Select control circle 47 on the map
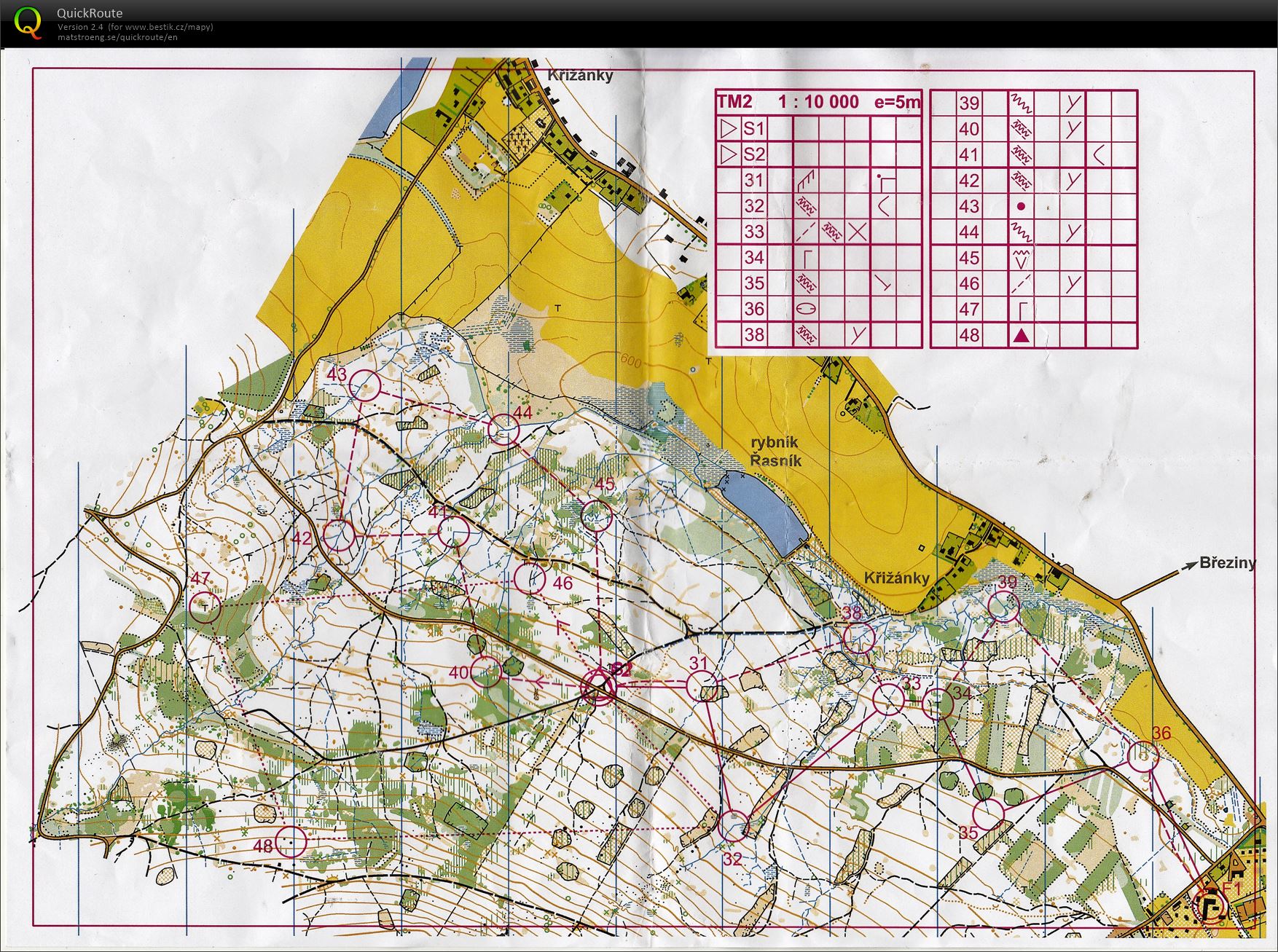Viewport: 1278px width, 952px height. [205, 607]
